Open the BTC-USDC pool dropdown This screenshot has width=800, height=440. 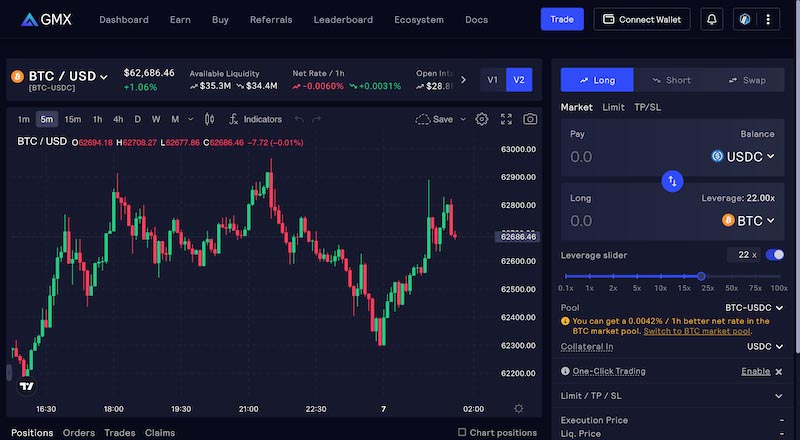tap(754, 307)
